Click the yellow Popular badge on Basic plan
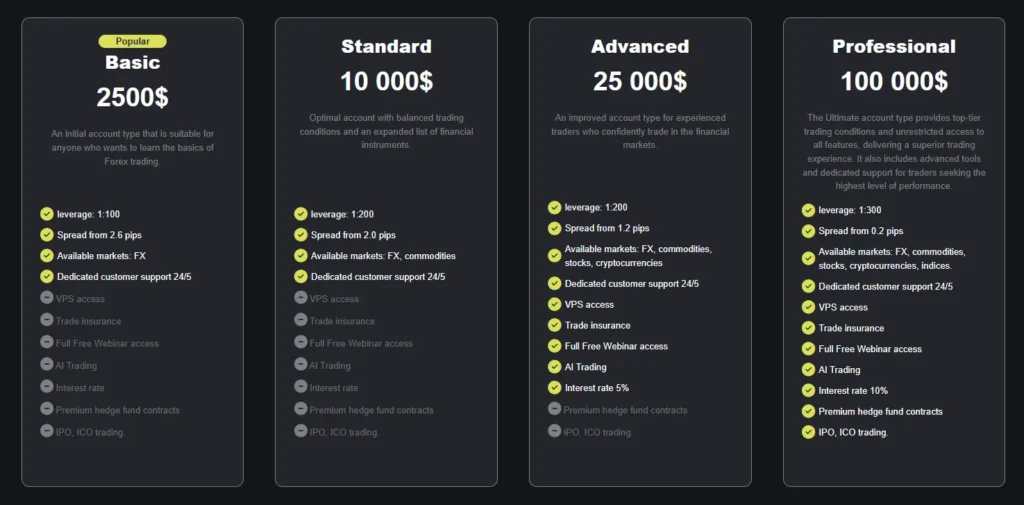 (x=132, y=41)
